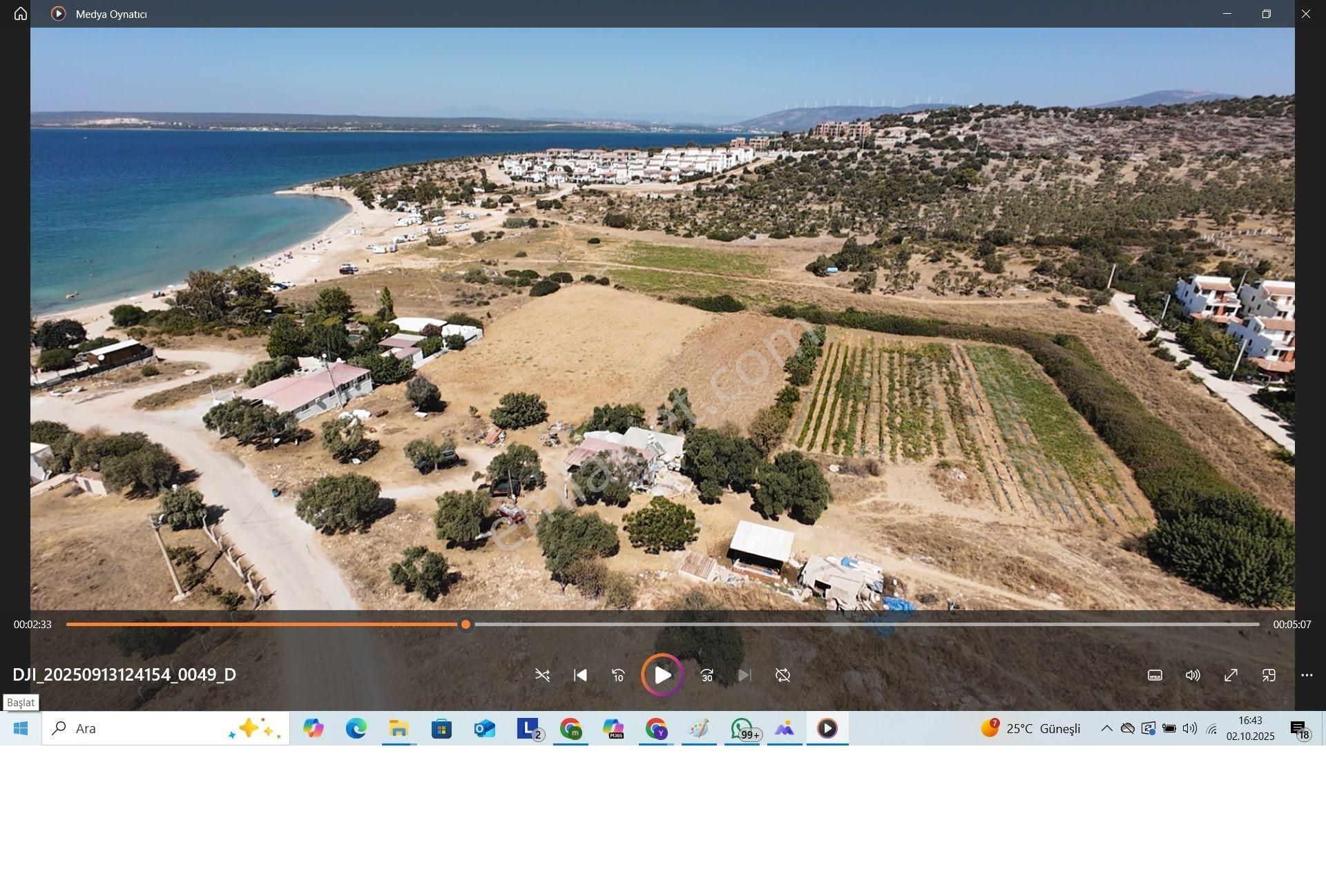1326x896 pixels.
Task: Open Windows Start menu
Action: coord(21,728)
